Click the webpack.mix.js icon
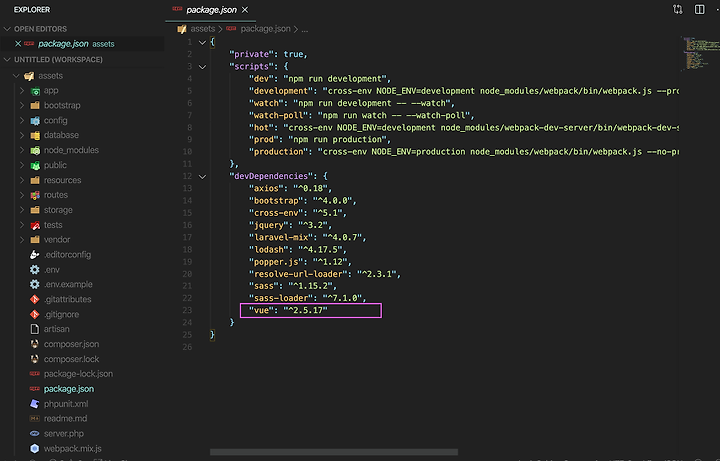The height and width of the screenshot is (461, 720). 34,449
